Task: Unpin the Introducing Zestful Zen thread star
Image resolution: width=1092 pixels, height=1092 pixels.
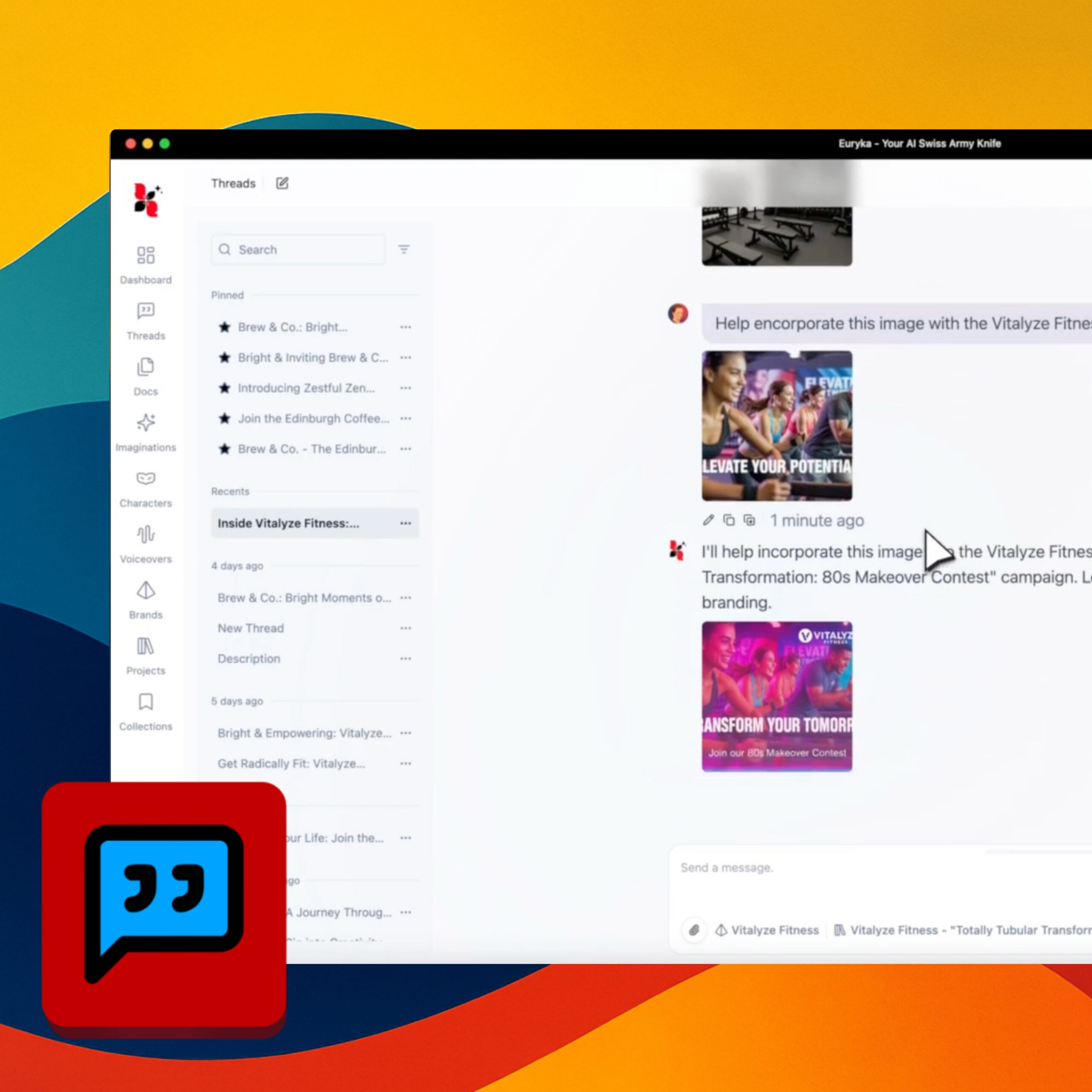Action: (x=225, y=388)
